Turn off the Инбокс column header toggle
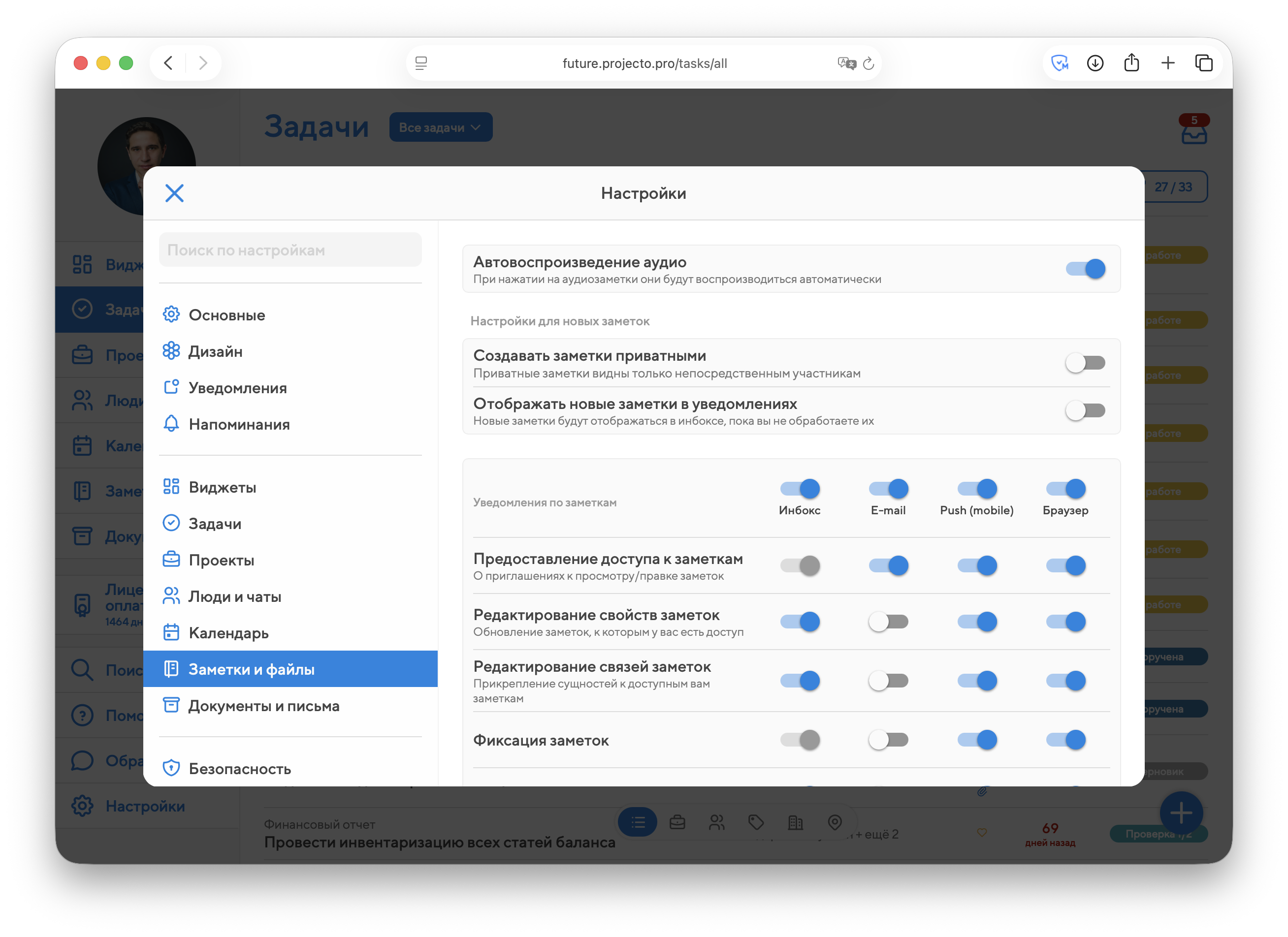The width and height of the screenshot is (1288, 937). click(799, 489)
